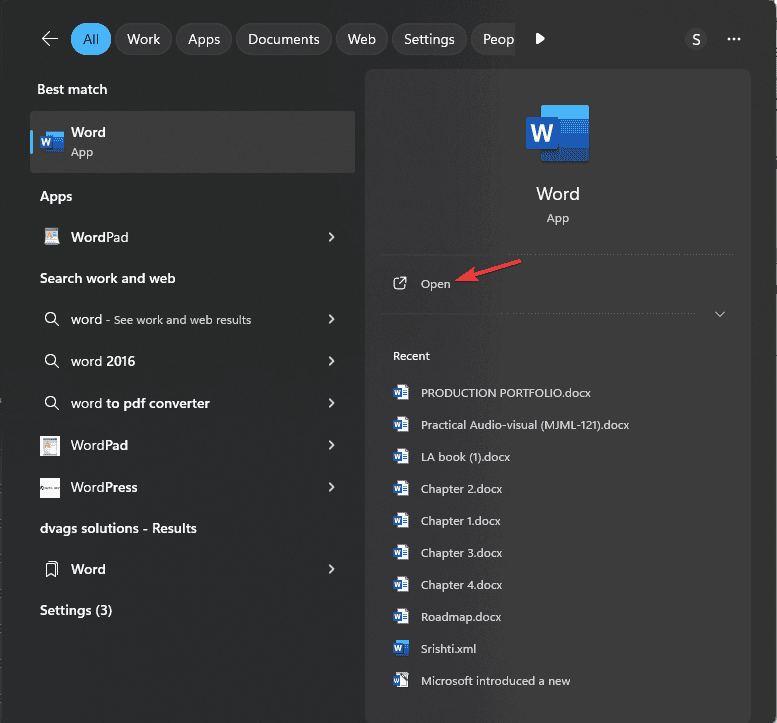777x723 pixels.
Task: Expand 'word - See work and web results'
Action: [x=331, y=319]
